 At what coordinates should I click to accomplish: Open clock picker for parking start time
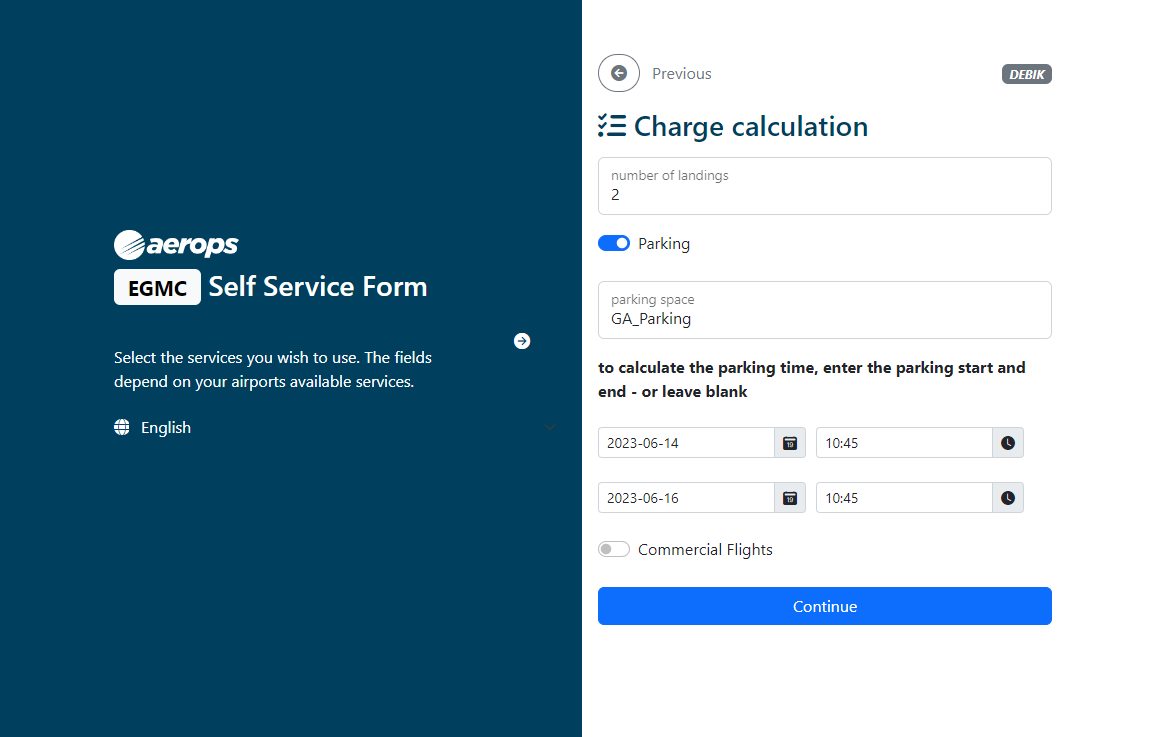[1007, 443]
